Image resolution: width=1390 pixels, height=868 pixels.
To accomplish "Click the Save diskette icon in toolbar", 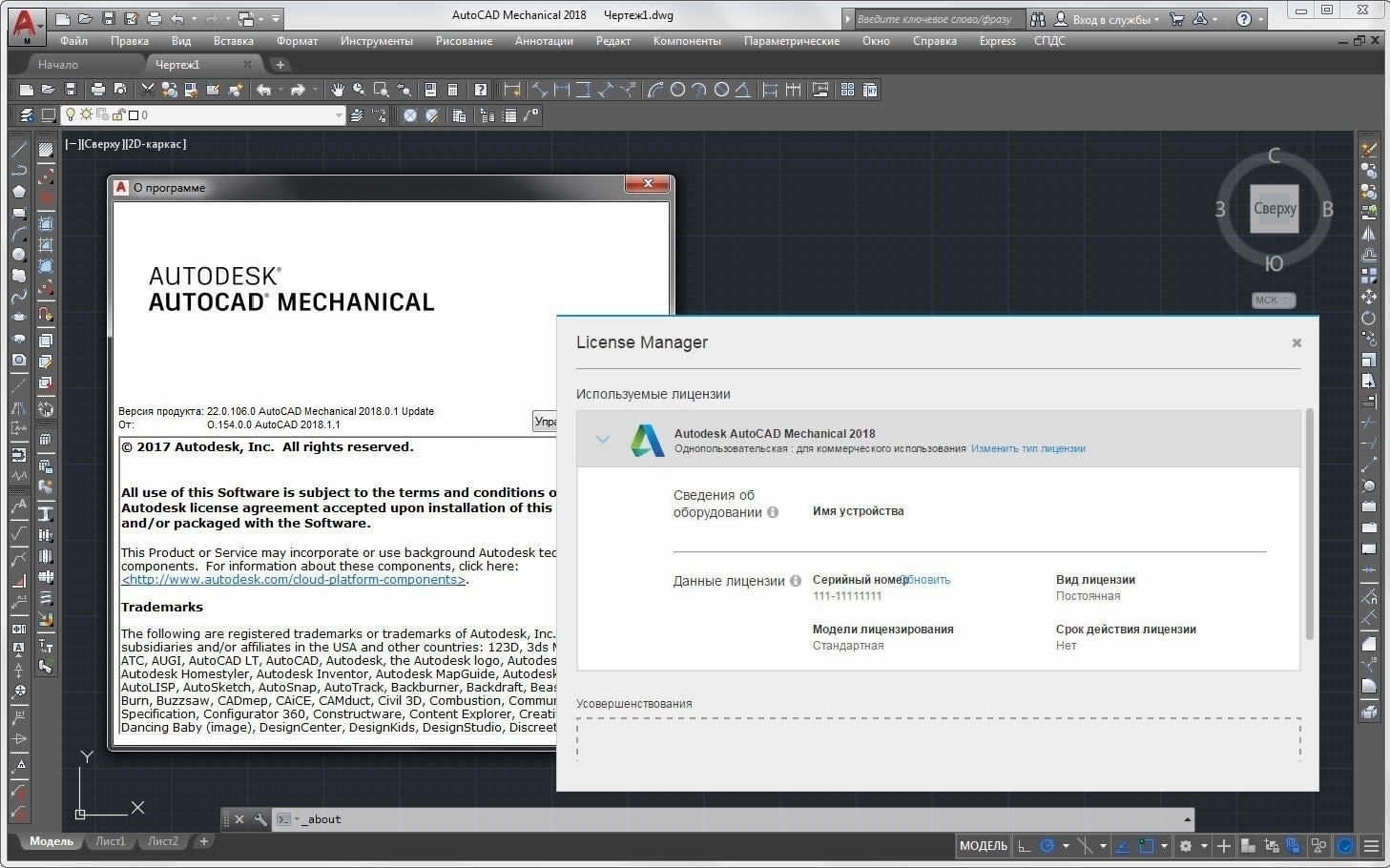I will tap(71, 90).
